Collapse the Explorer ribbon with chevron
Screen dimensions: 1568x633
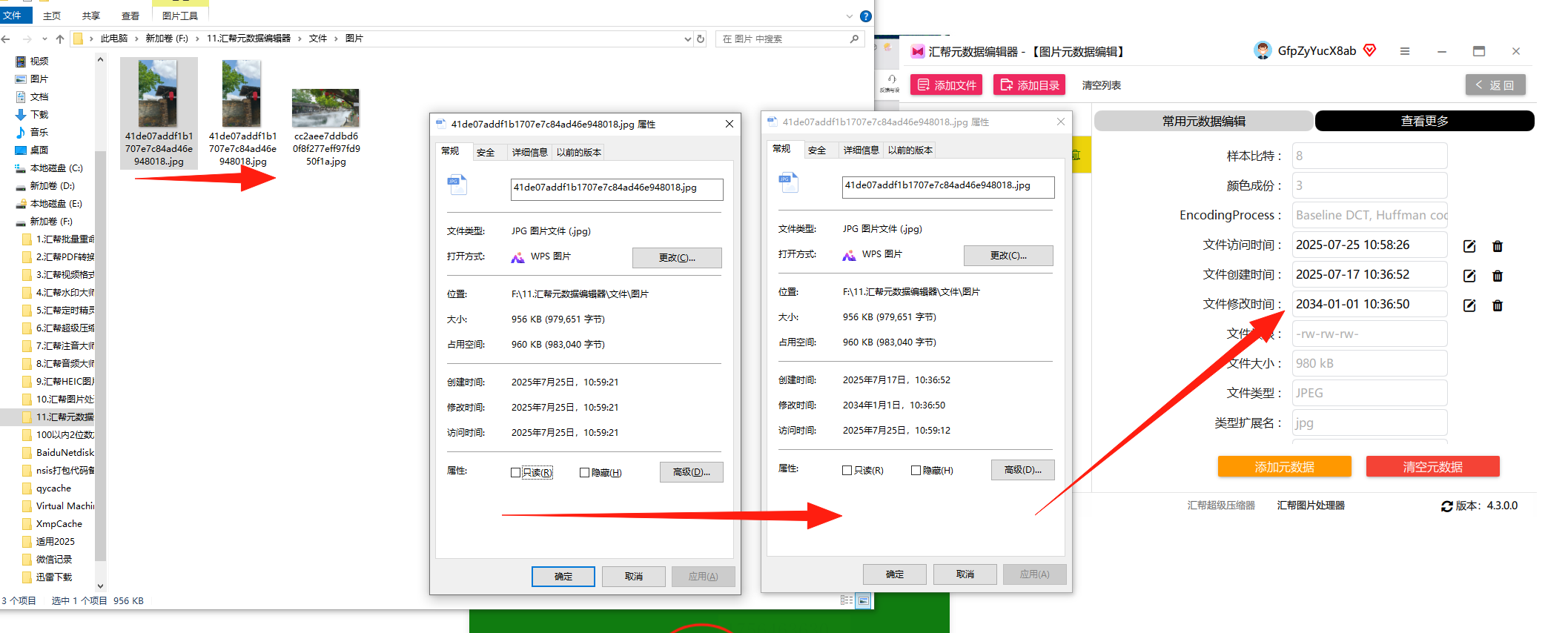tap(849, 16)
